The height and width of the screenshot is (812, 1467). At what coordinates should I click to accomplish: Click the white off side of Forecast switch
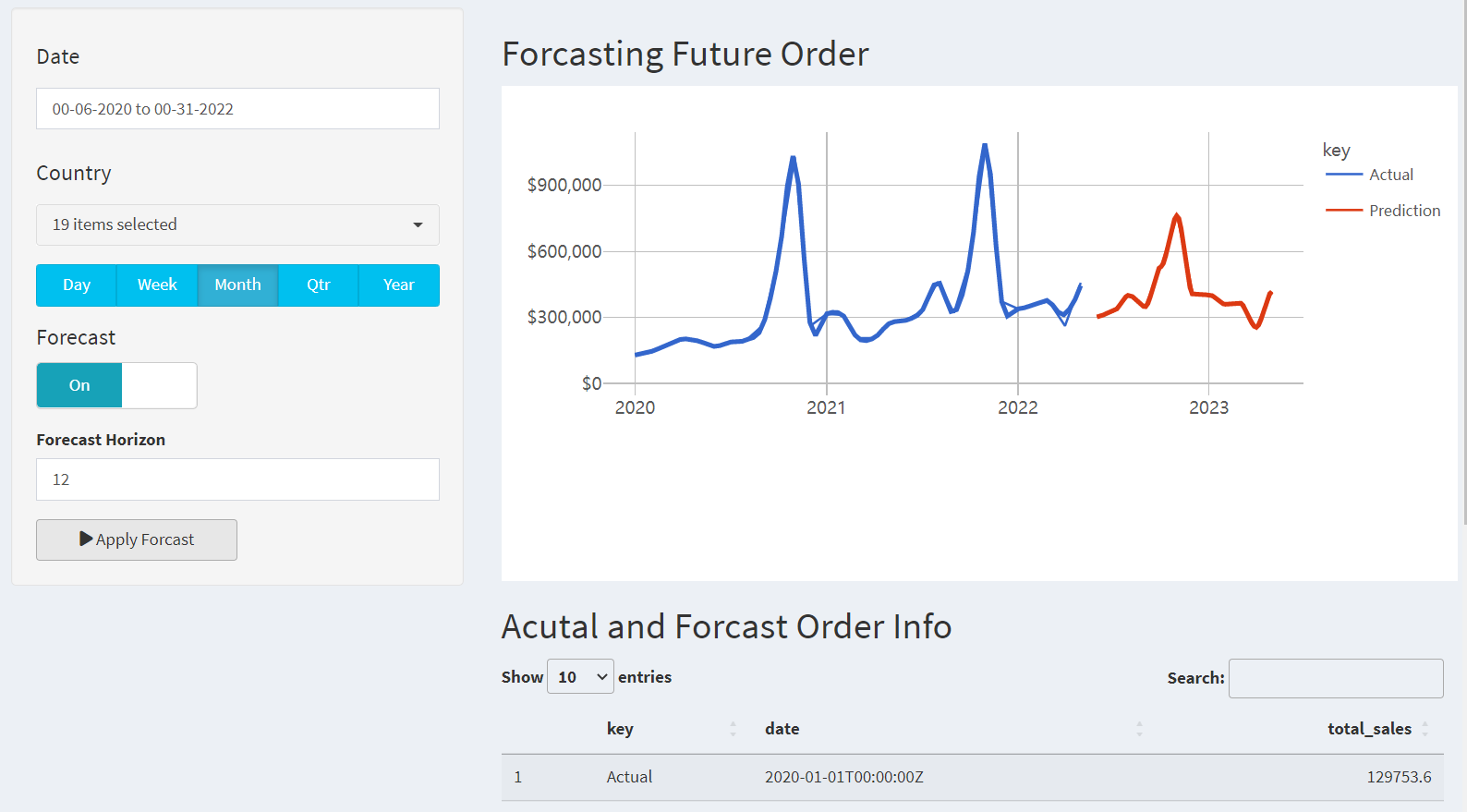(159, 385)
